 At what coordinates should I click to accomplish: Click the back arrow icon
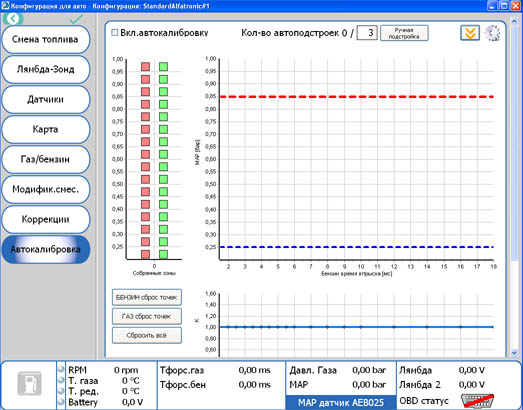13,19
